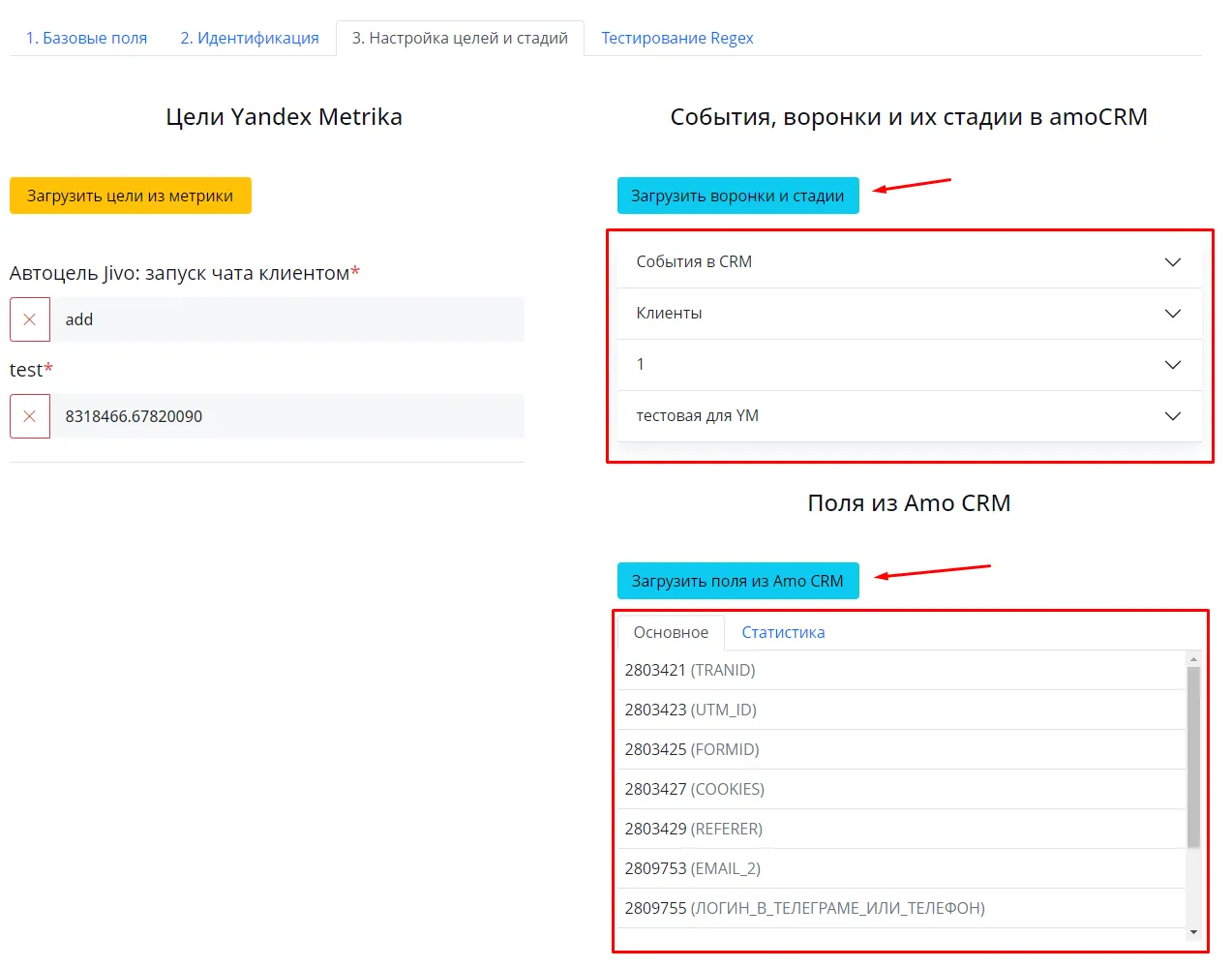Select field '2803427 (COOKIES)'
The width and height of the screenshot is (1232, 968).
[x=901, y=789]
